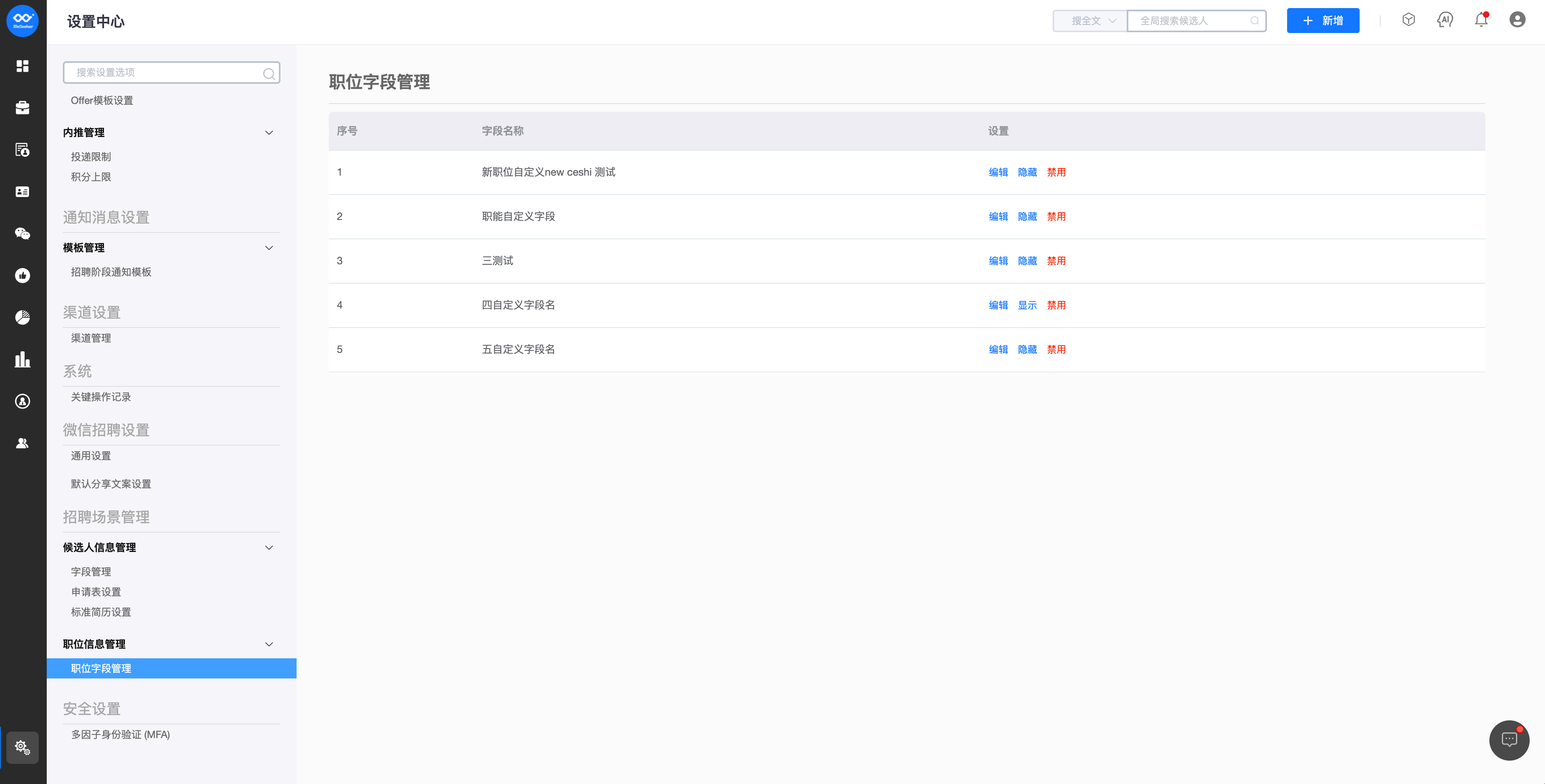Image resolution: width=1545 pixels, height=784 pixels.
Task: Edit the 新职位自定义new ceshi 测试 field
Action: coord(998,172)
